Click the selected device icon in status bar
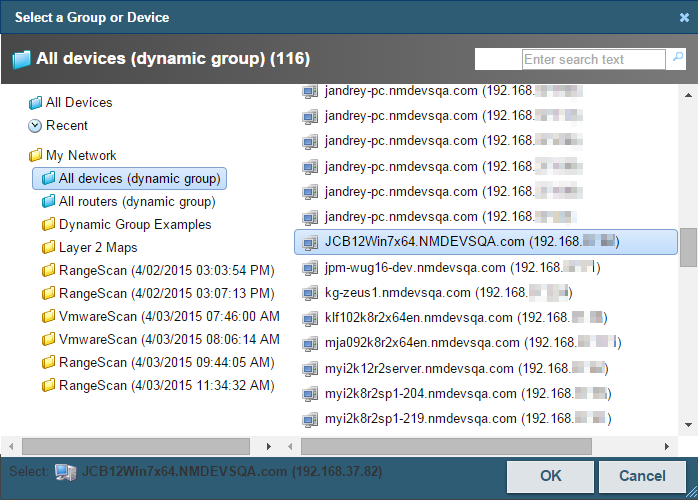Viewport: 698px width, 500px height. pos(65,472)
